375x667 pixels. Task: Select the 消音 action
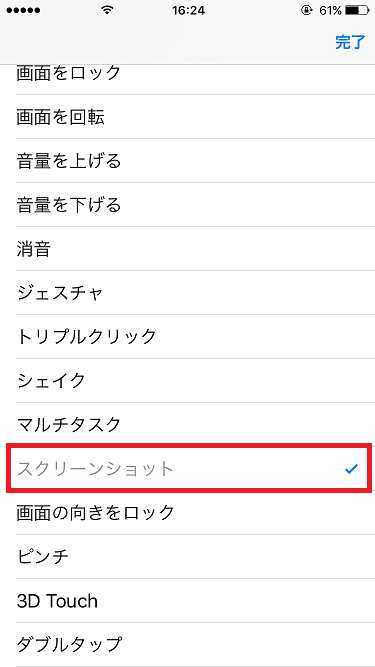tap(188, 248)
